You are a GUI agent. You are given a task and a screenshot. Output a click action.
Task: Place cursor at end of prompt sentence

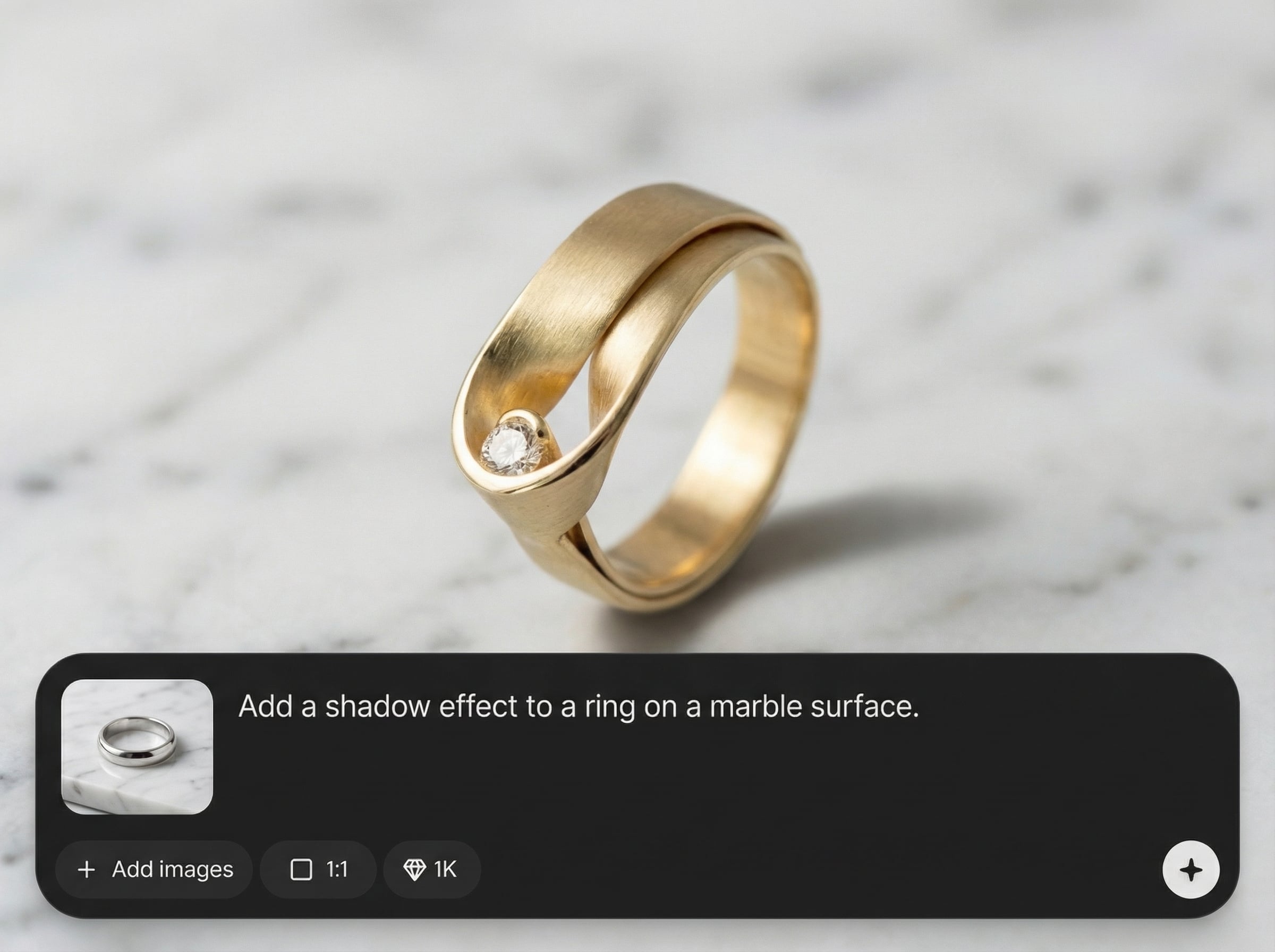point(919,707)
